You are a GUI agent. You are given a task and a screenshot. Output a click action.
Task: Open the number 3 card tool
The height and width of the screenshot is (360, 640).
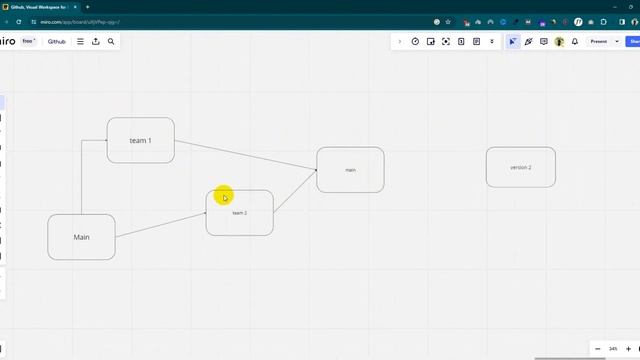461,42
